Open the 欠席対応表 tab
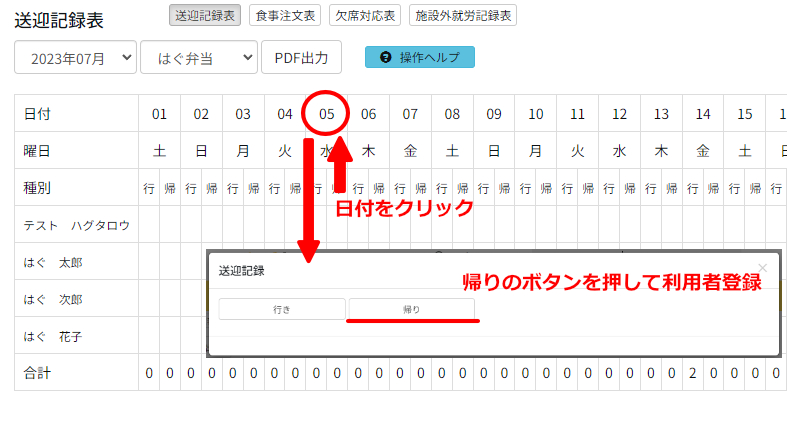 click(365, 15)
